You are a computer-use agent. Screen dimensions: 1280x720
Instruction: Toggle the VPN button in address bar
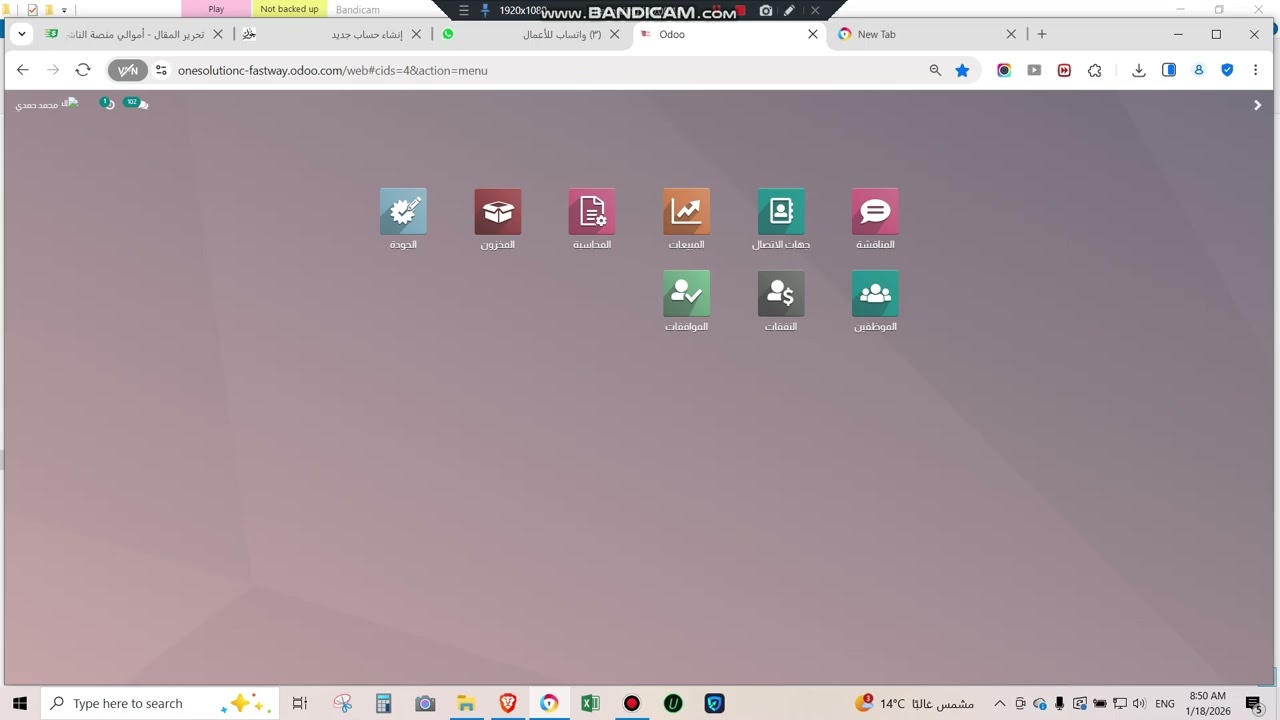point(127,70)
